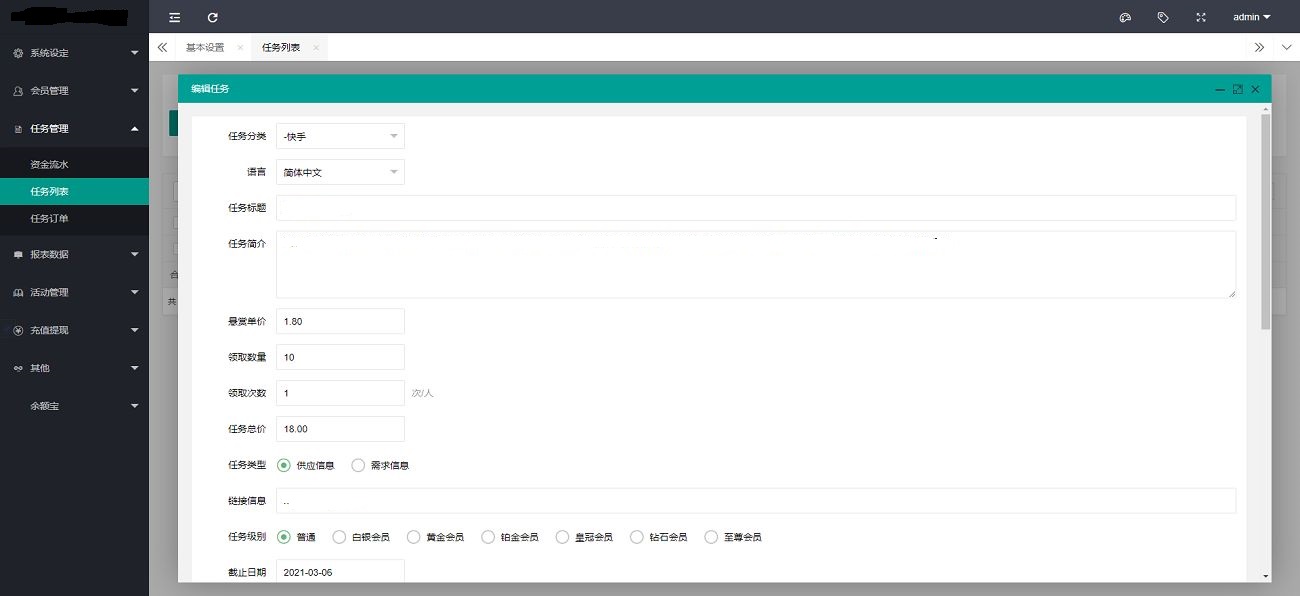Select 钻石会员 task level
This screenshot has width=1300, height=596.
pos(659,537)
